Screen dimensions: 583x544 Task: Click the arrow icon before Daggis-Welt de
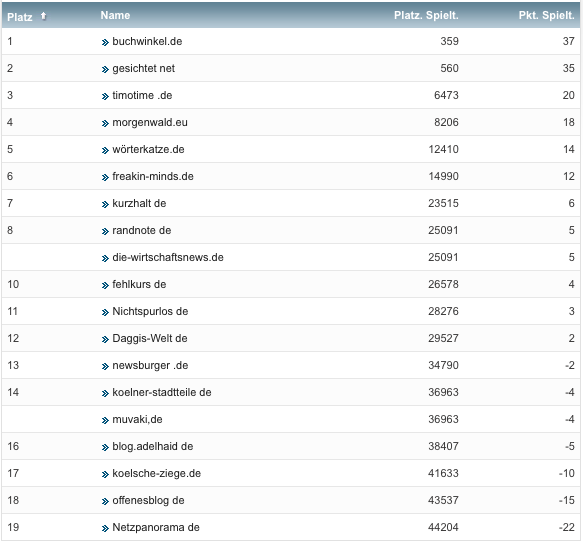point(105,339)
